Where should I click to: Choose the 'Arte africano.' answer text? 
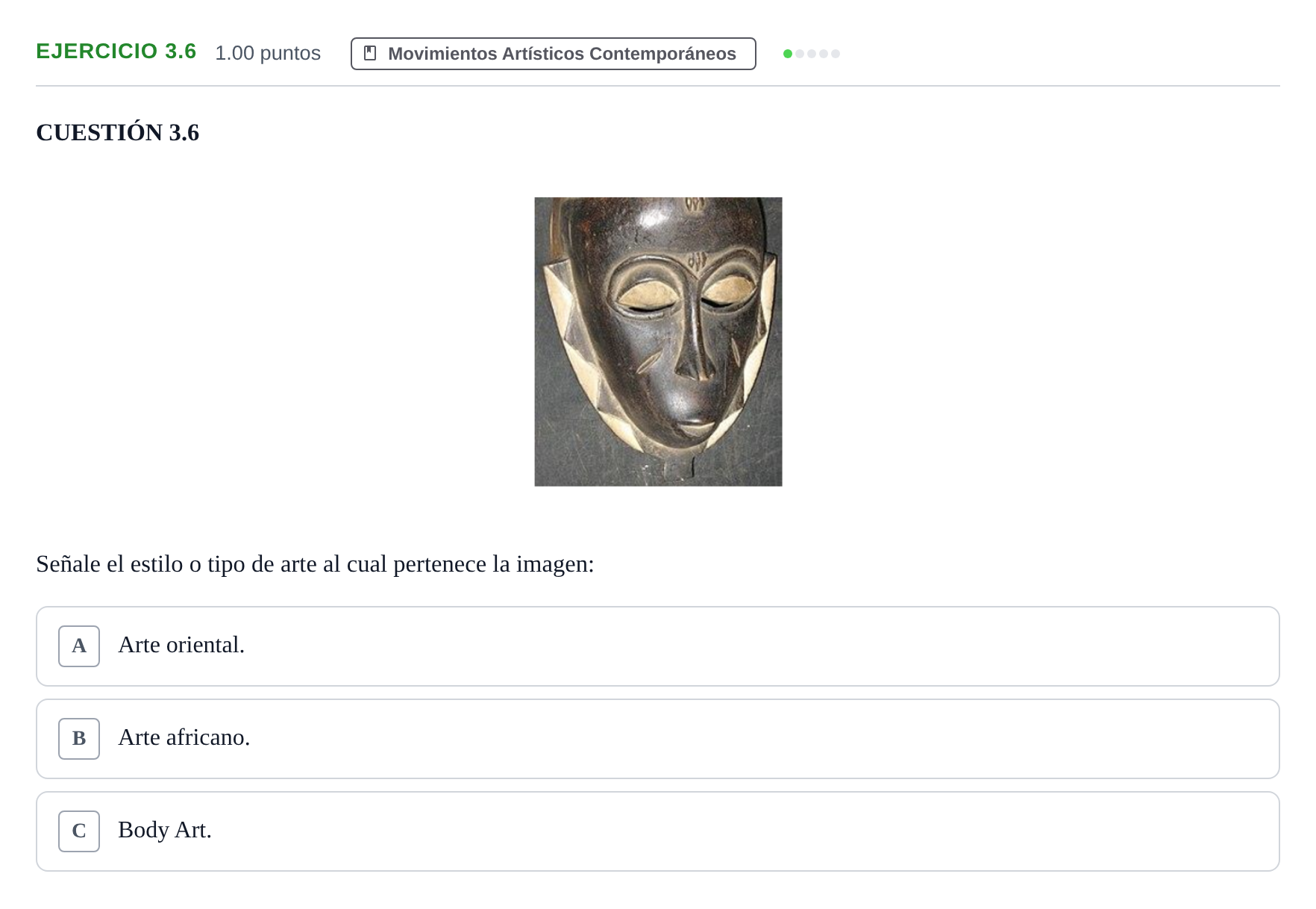[184, 737]
